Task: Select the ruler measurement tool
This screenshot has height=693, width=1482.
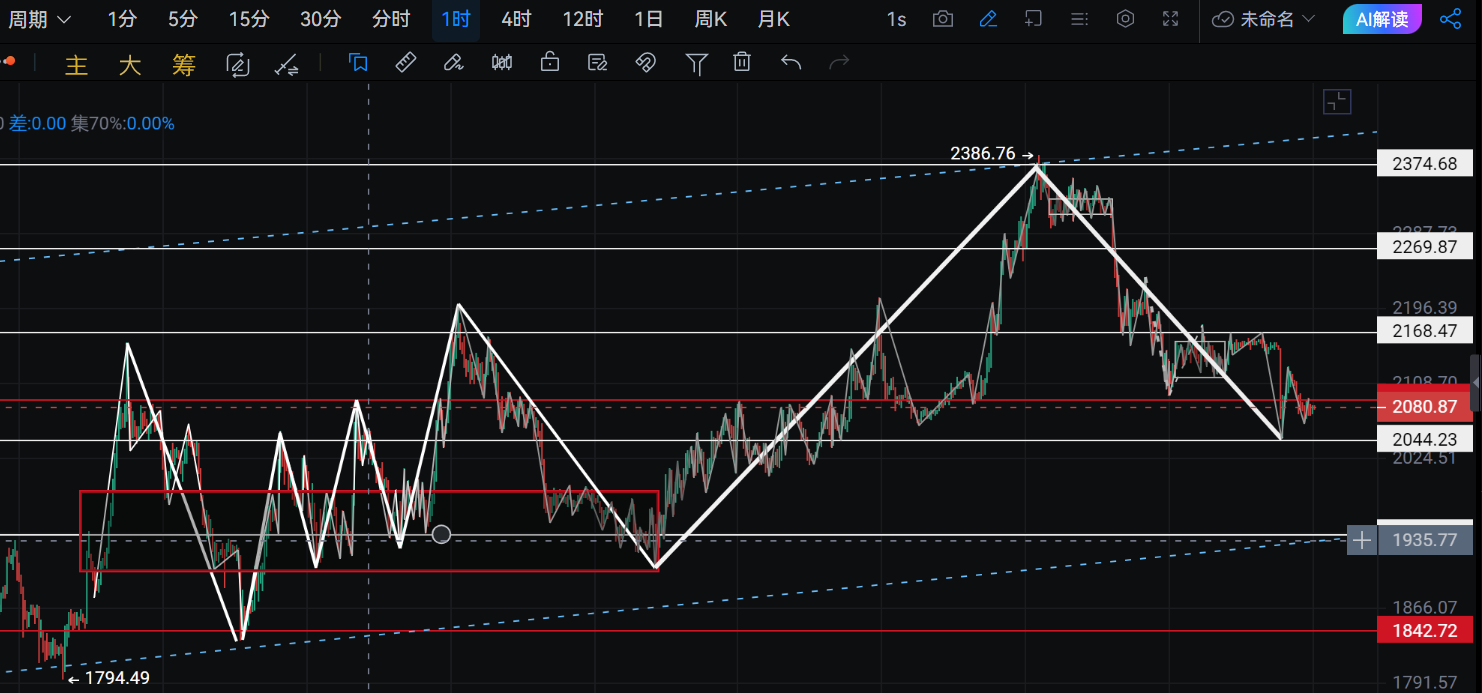Action: coord(406,63)
